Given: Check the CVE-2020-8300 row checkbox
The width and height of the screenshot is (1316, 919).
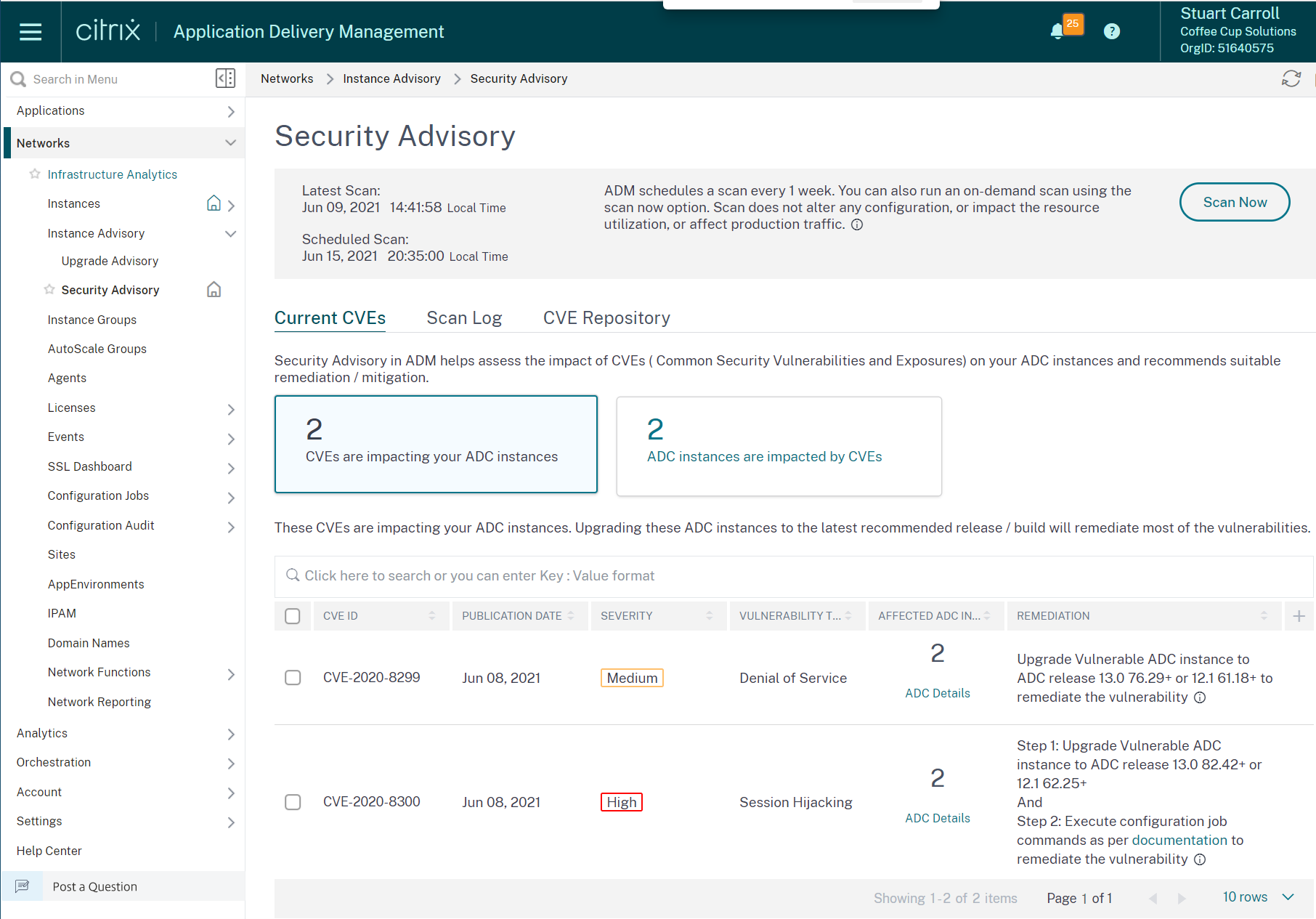Looking at the screenshot, I should pos(293,802).
